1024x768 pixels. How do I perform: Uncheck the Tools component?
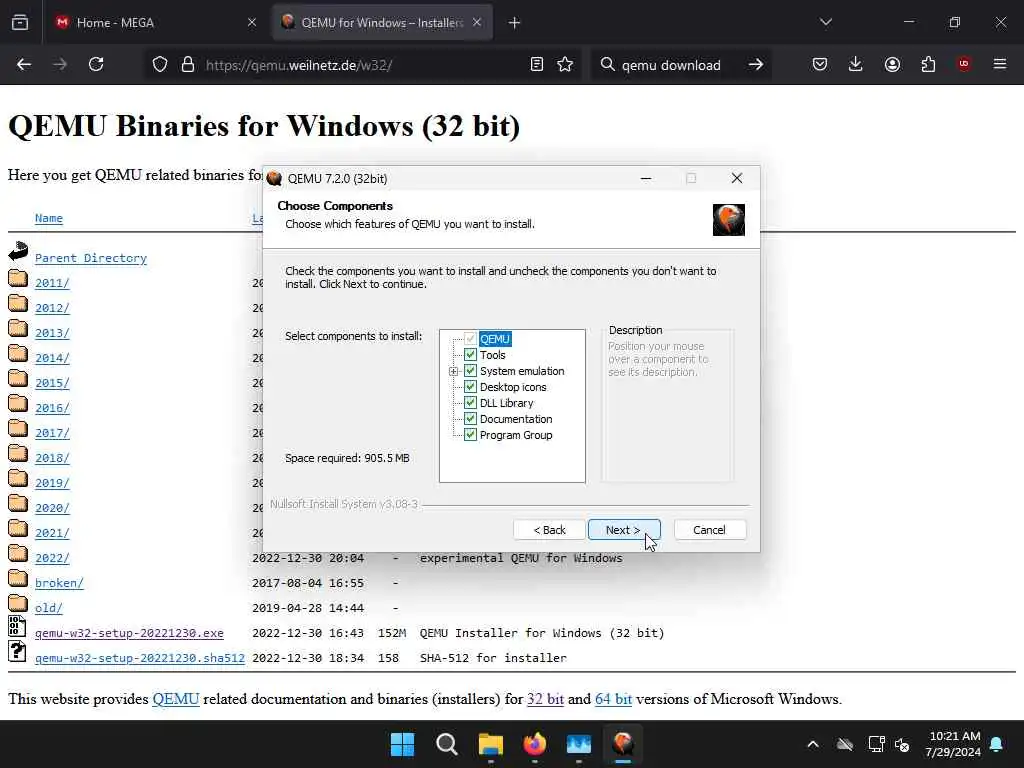point(470,355)
